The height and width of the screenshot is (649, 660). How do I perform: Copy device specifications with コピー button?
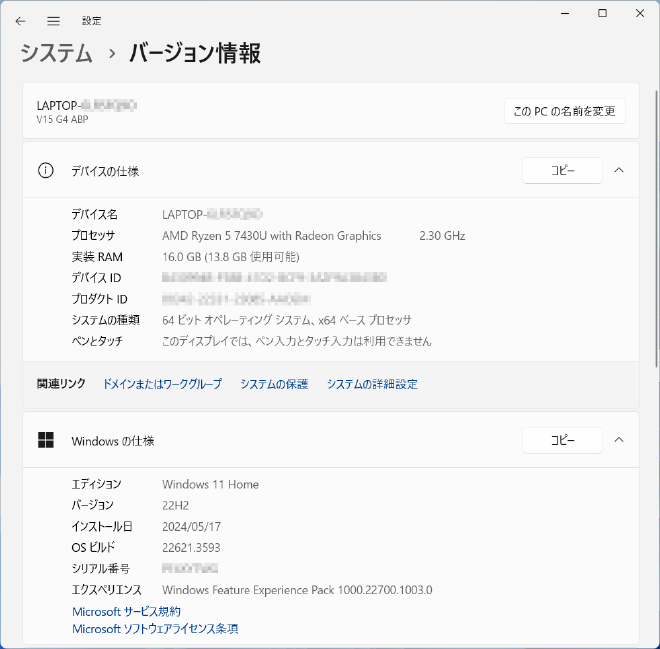562,170
